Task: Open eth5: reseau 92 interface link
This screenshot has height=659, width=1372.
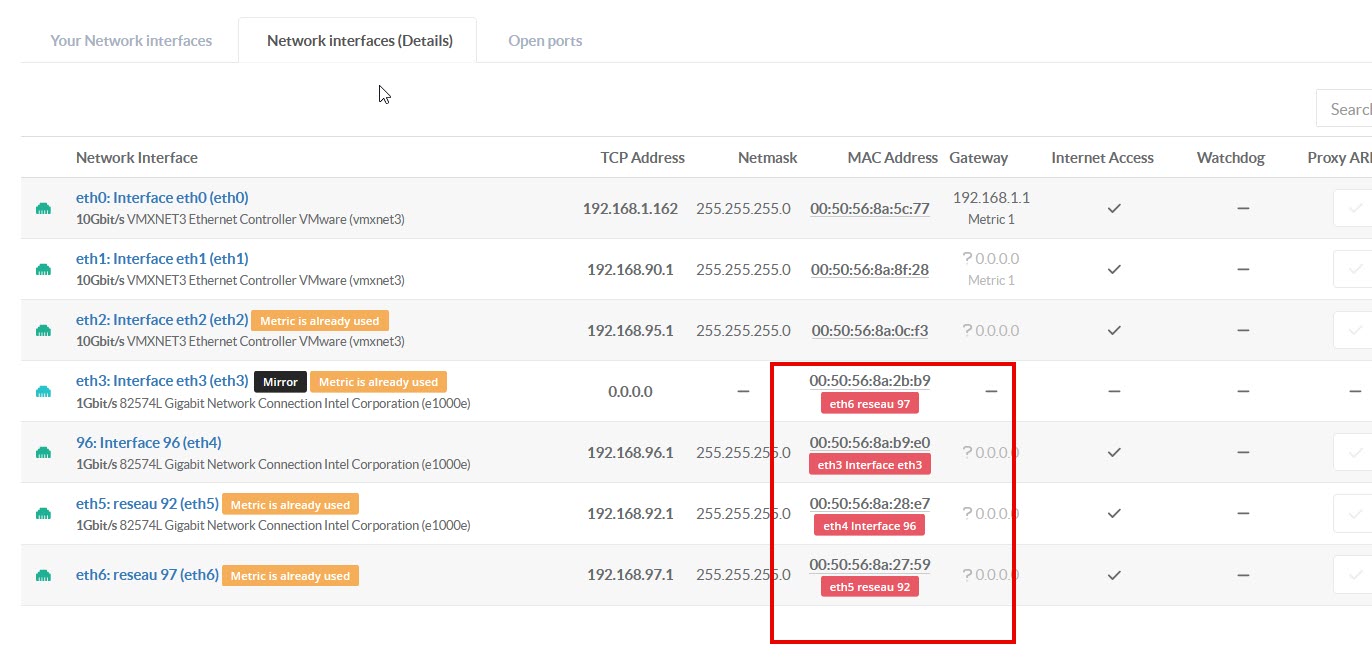Action: coord(147,504)
